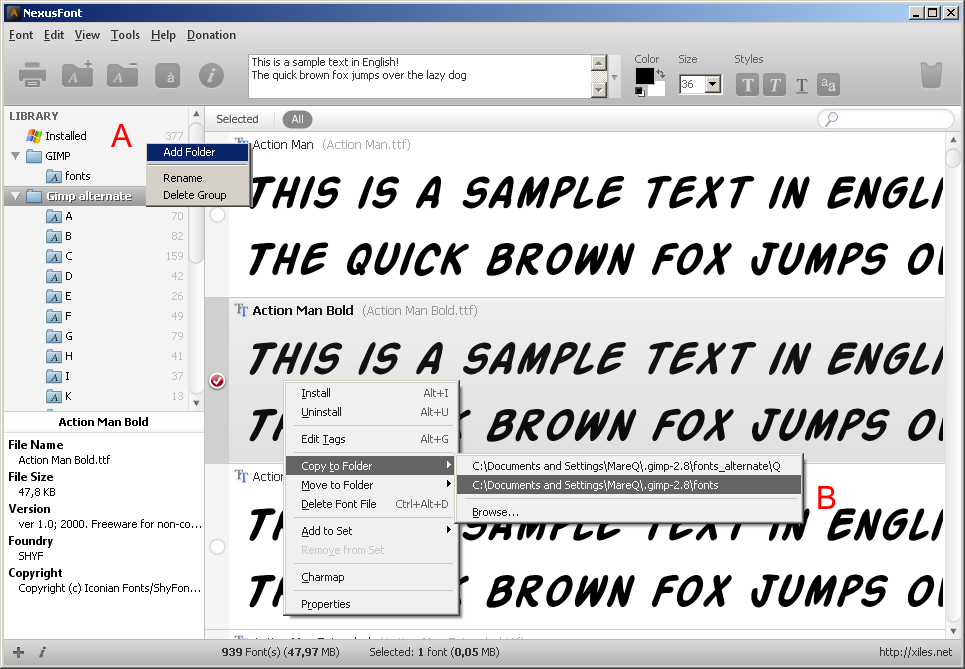965x669 pixels.
Task: Click the Windows Installed fonts icon
Action: point(34,136)
